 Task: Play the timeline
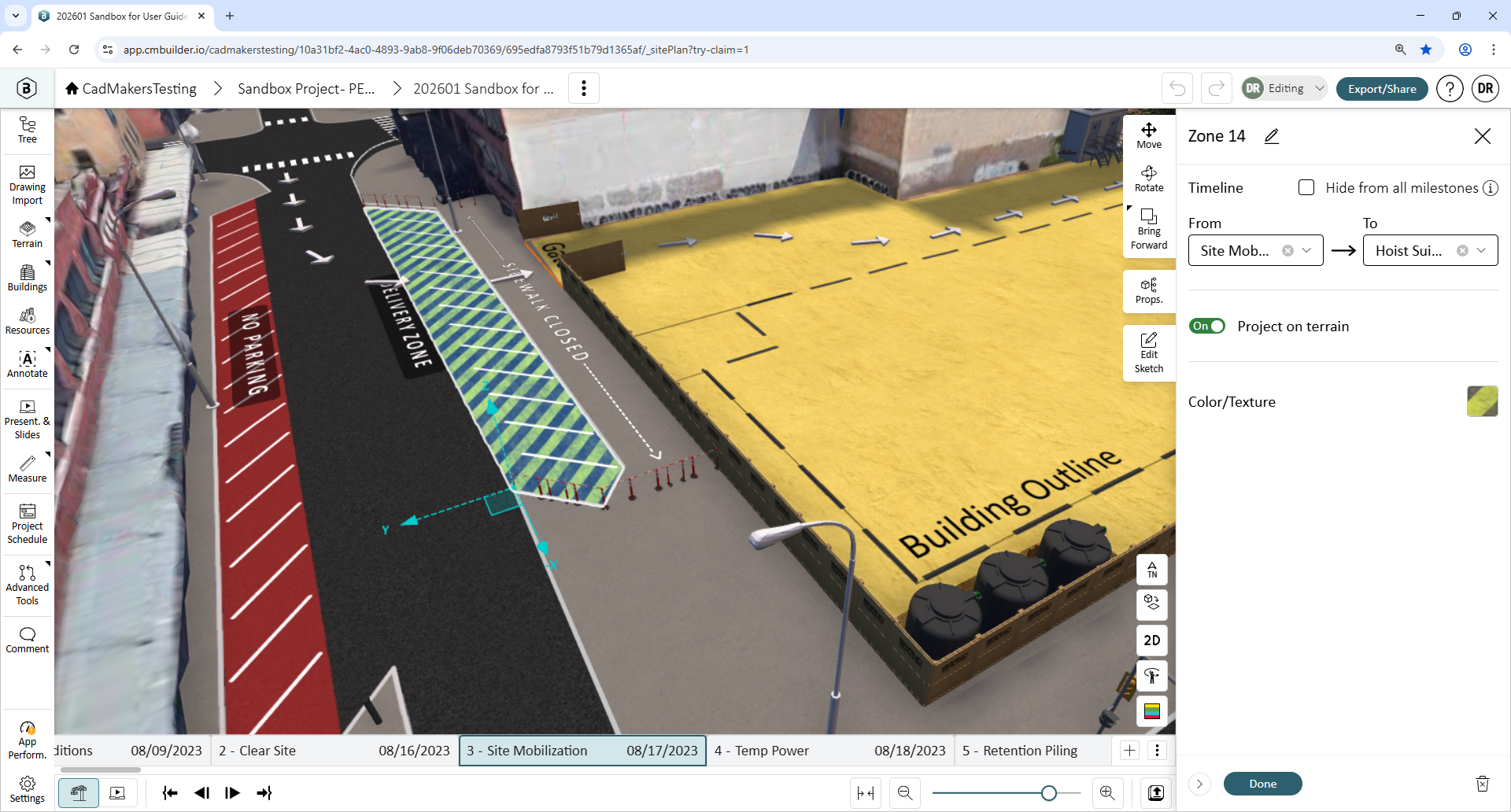pos(232,793)
